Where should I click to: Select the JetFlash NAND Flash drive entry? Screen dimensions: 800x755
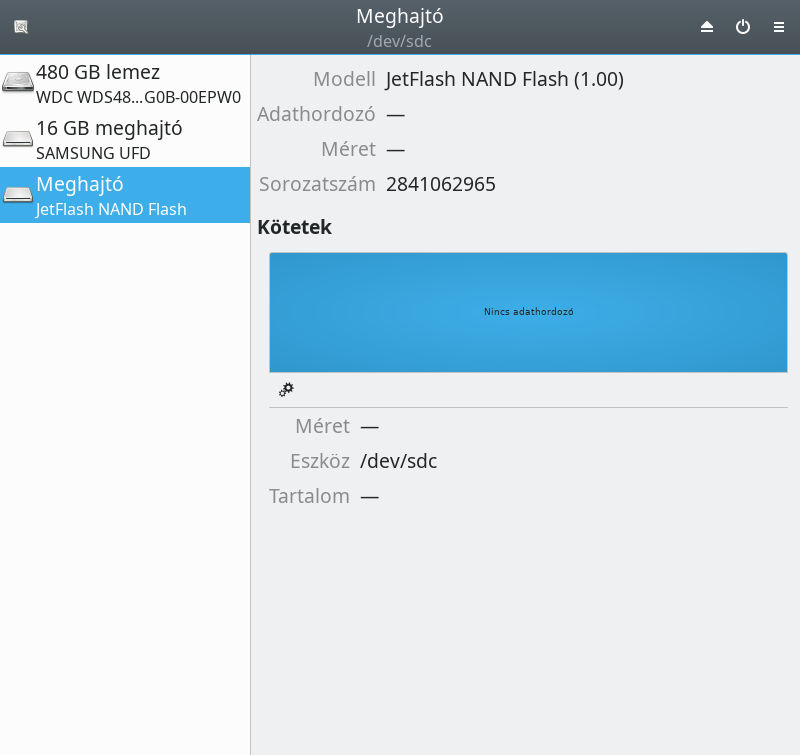click(x=125, y=195)
